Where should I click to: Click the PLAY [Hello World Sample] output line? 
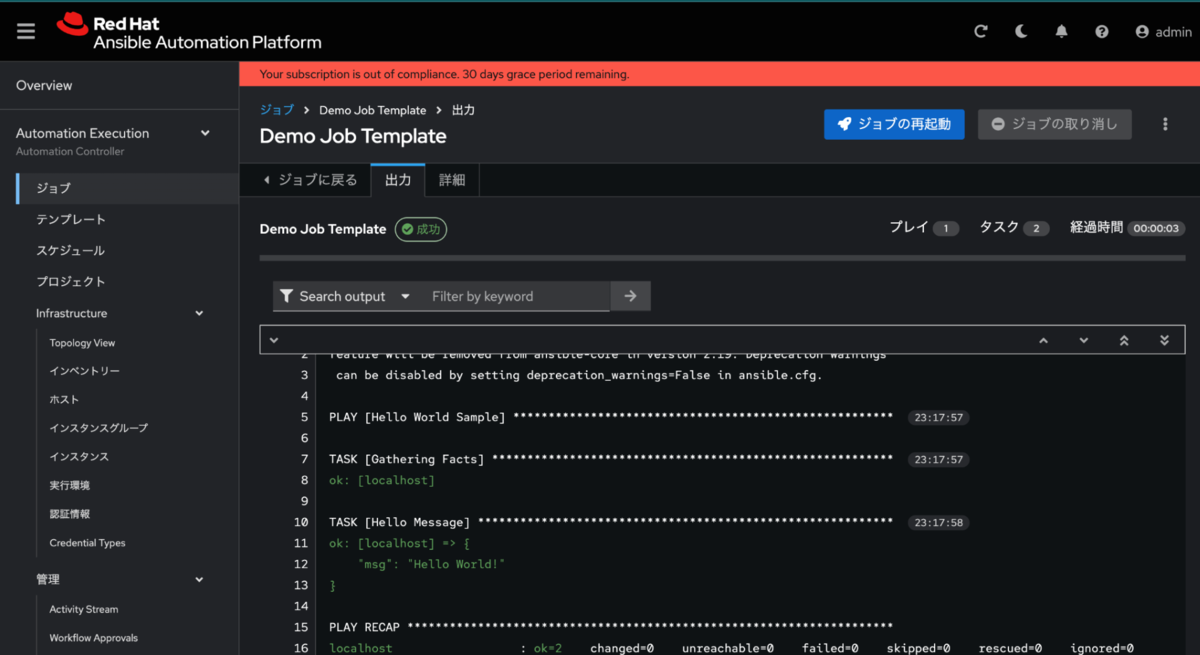click(x=610, y=417)
